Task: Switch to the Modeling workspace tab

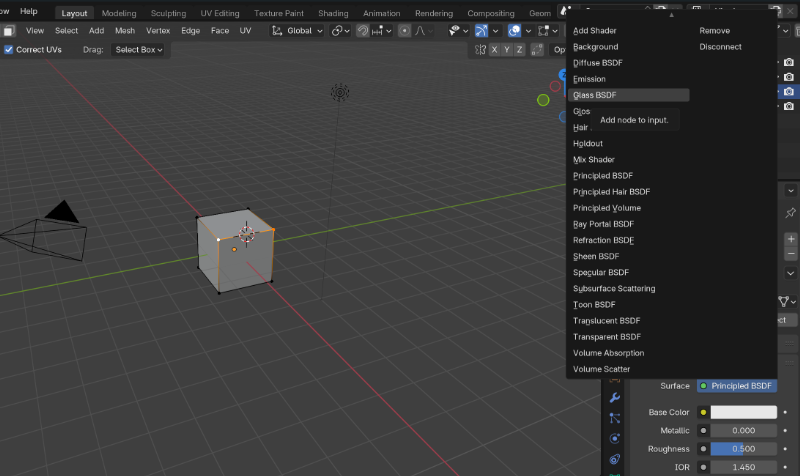Action: pyautogui.click(x=119, y=13)
